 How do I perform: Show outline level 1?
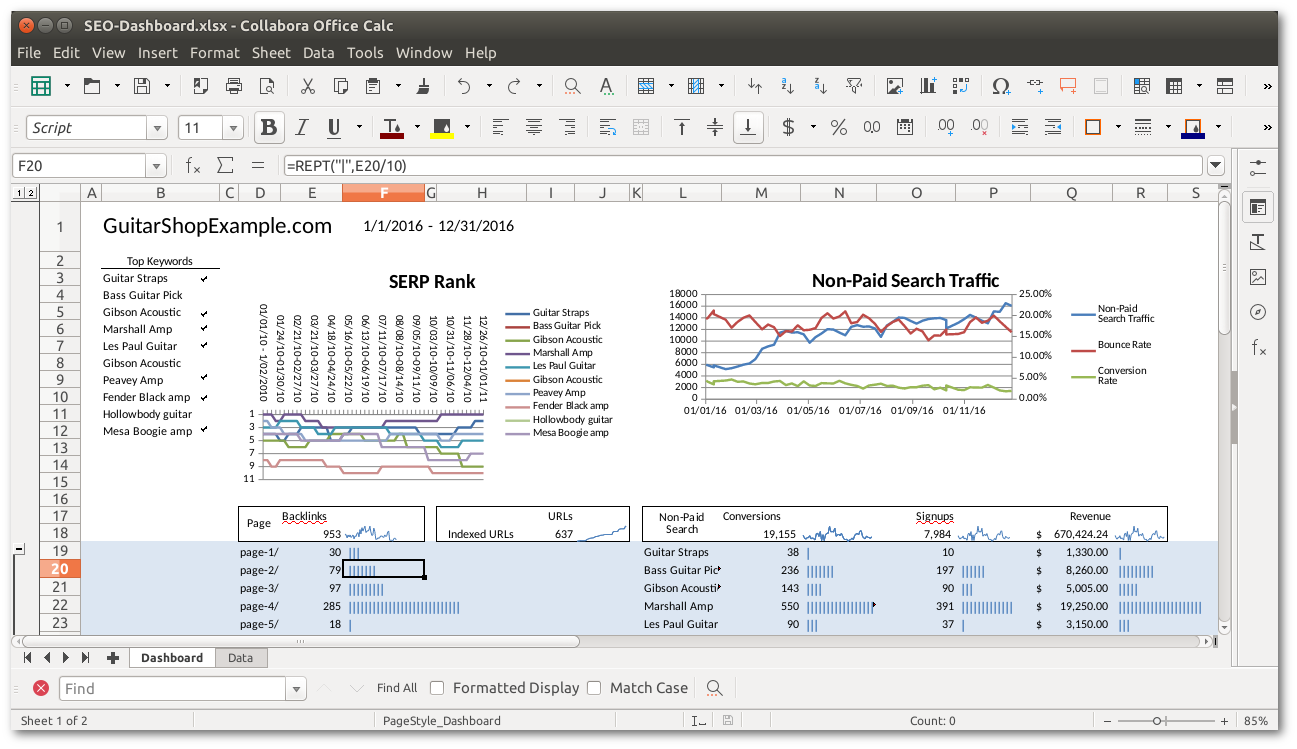(x=17, y=193)
